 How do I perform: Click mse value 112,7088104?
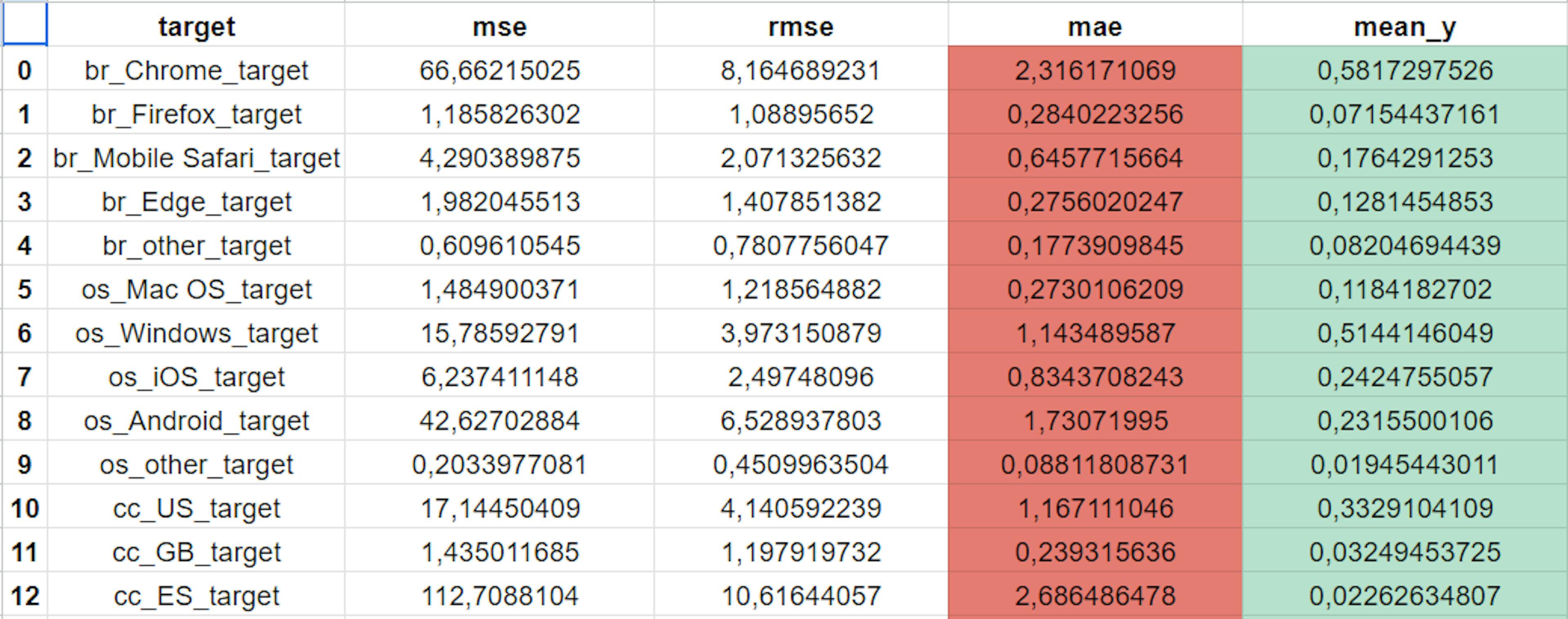[499, 596]
